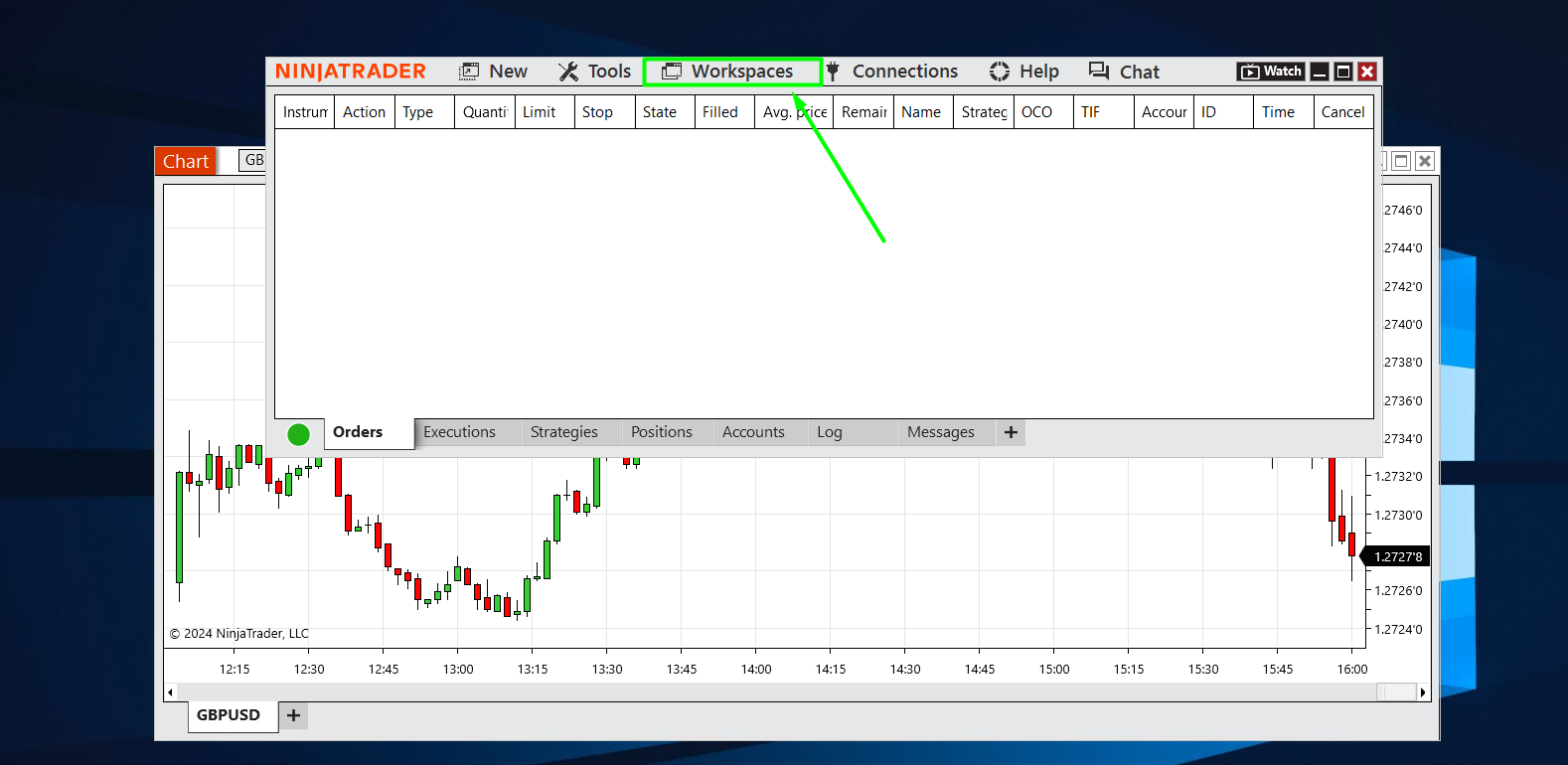1568x765 pixels.
Task: Add a new chart tab next to GBPUSD
Action: [x=293, y=715]
